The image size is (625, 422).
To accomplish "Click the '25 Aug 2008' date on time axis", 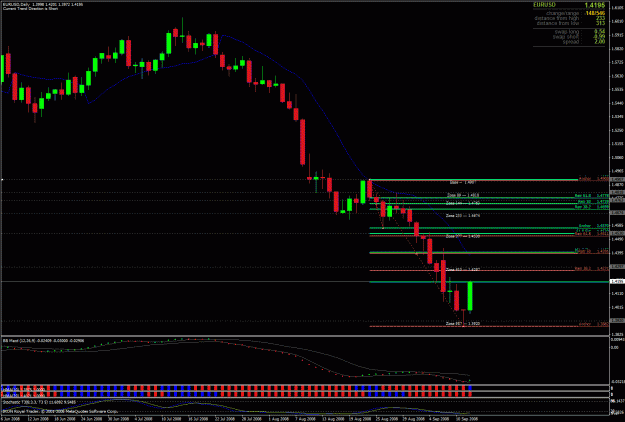I will (388, 419).
